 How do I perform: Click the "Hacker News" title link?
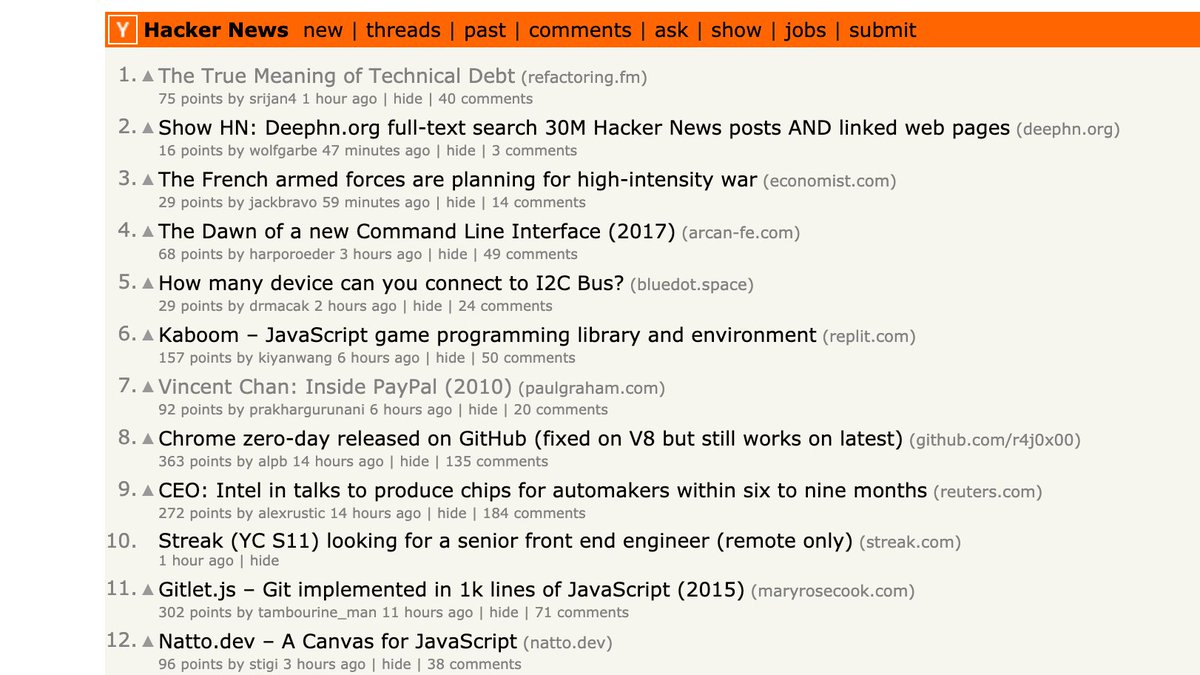216,30
